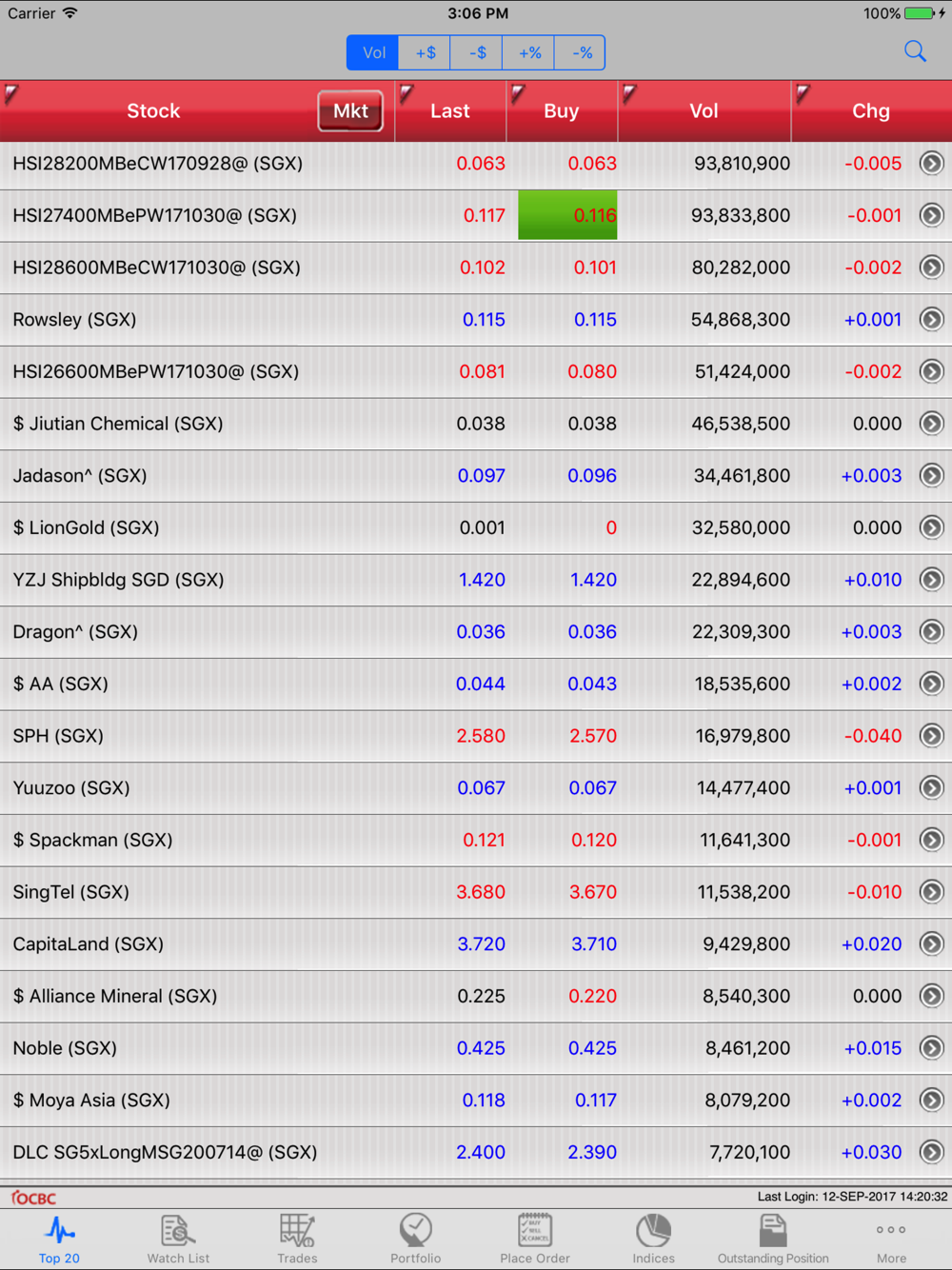Screen dimensions: 952x1270
Task: Open details arrow for Yuuzoo row
Action: coord(931,788)
